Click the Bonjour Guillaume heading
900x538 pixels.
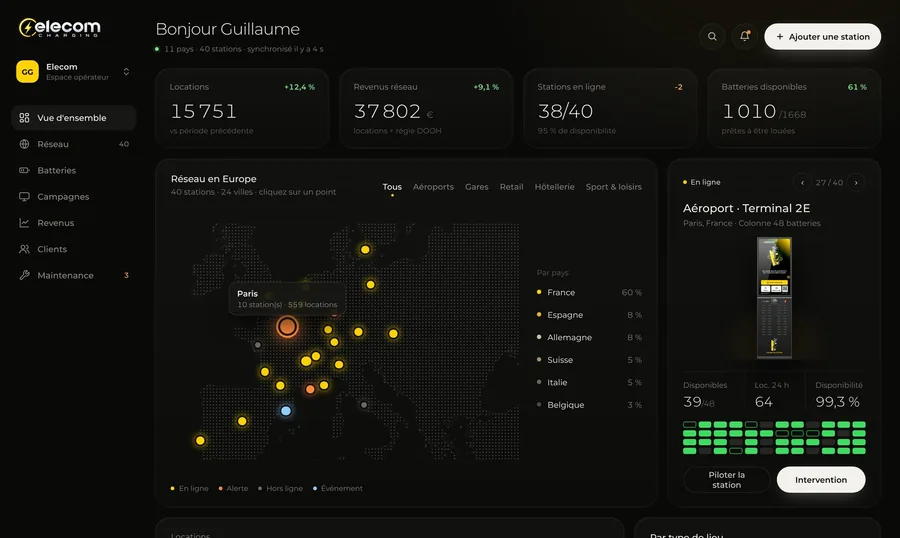pyautogui.click(x=227, y=29)
